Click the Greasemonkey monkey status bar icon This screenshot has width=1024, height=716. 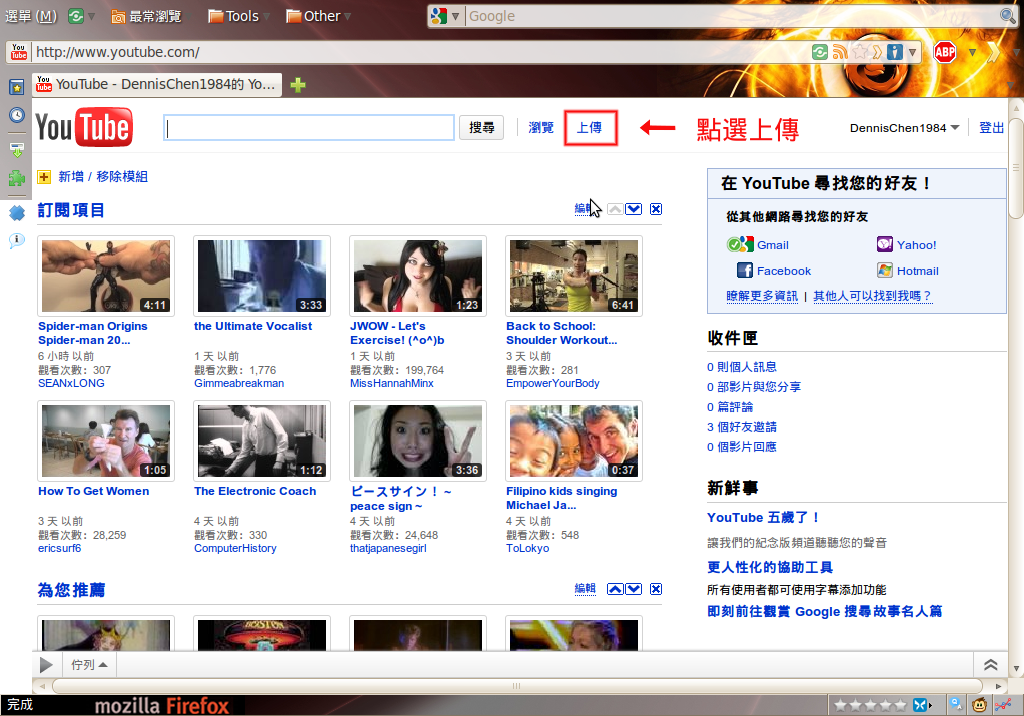[979, 704]
